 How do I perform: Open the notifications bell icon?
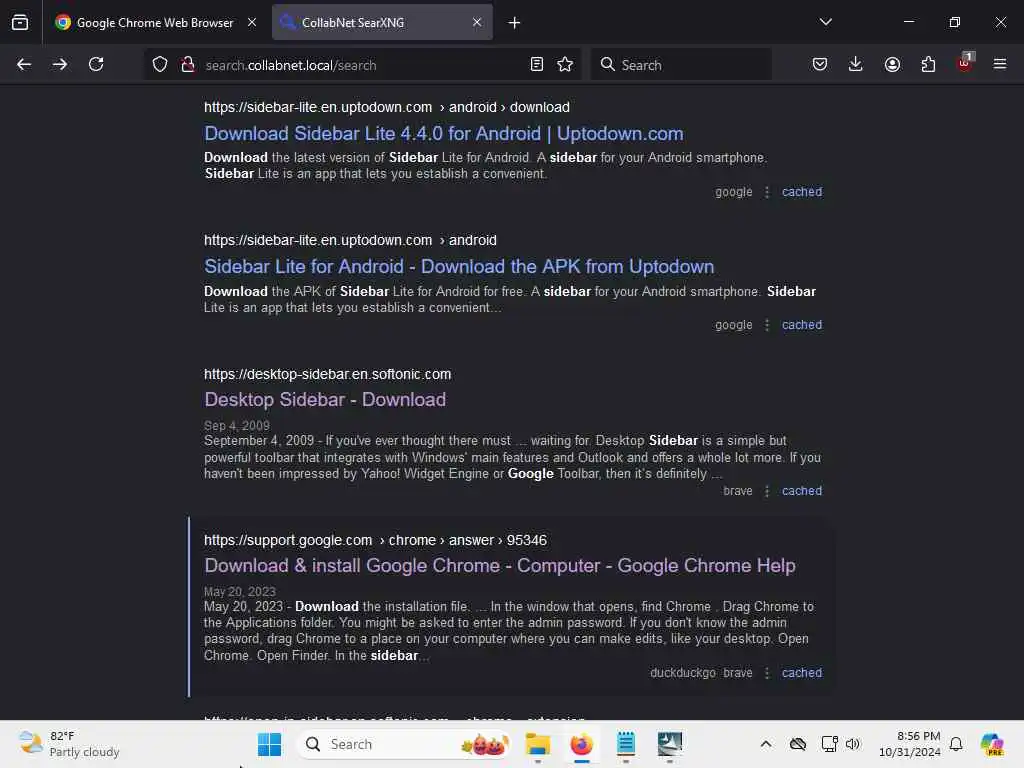coord(956,744)
